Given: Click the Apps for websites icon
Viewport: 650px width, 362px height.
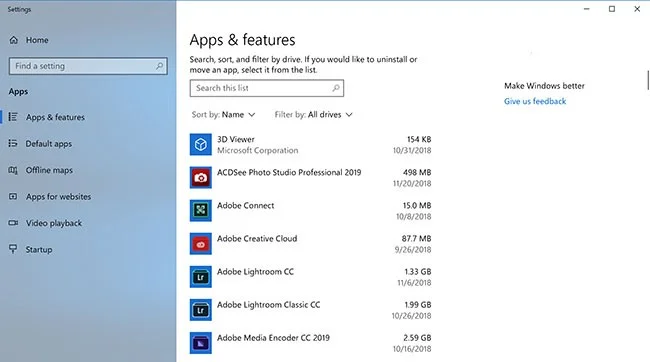Looking at the screenshot, I should (13, 197).
